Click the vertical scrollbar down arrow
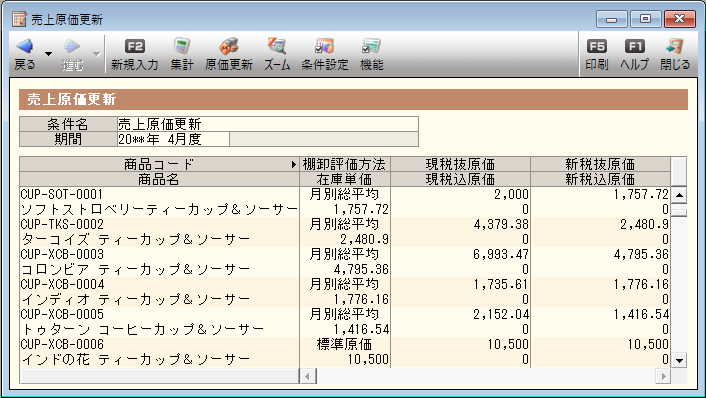 coord(679,360)
